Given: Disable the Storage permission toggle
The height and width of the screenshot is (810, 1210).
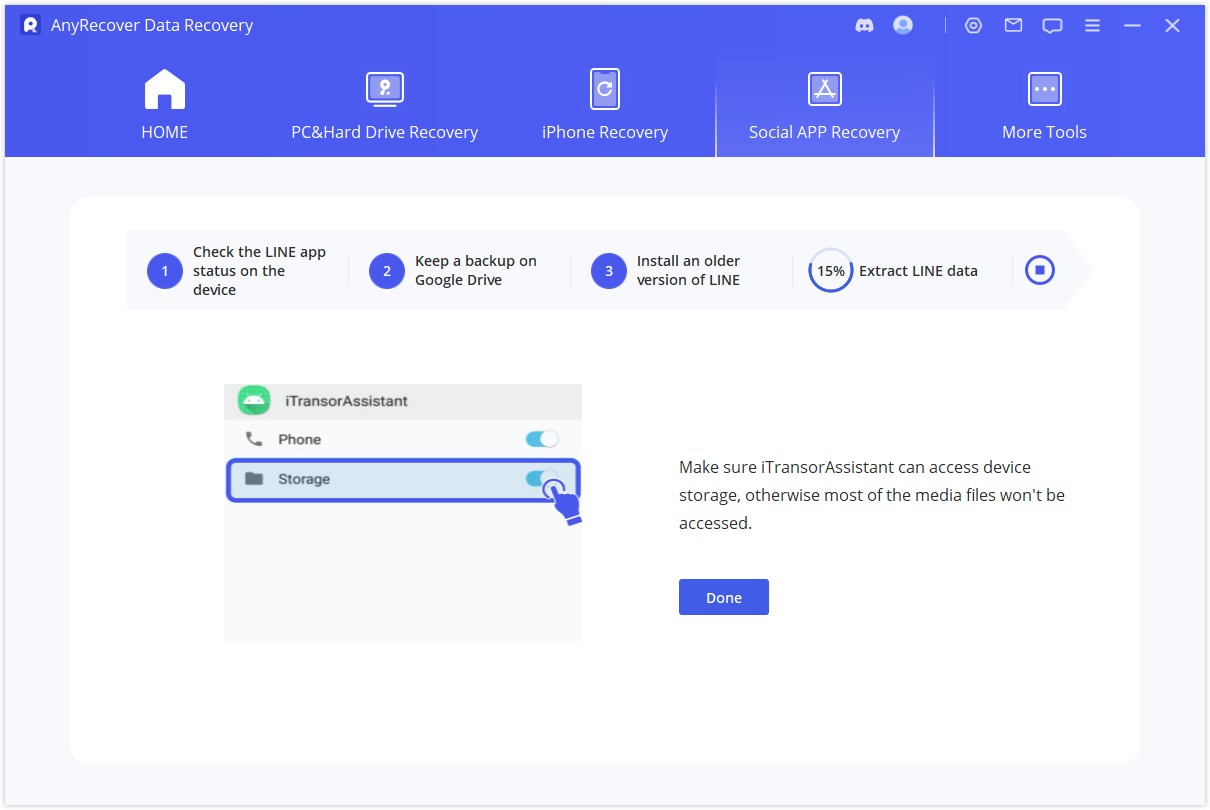Looking at the screenshot, I should [x=541, y=479].
